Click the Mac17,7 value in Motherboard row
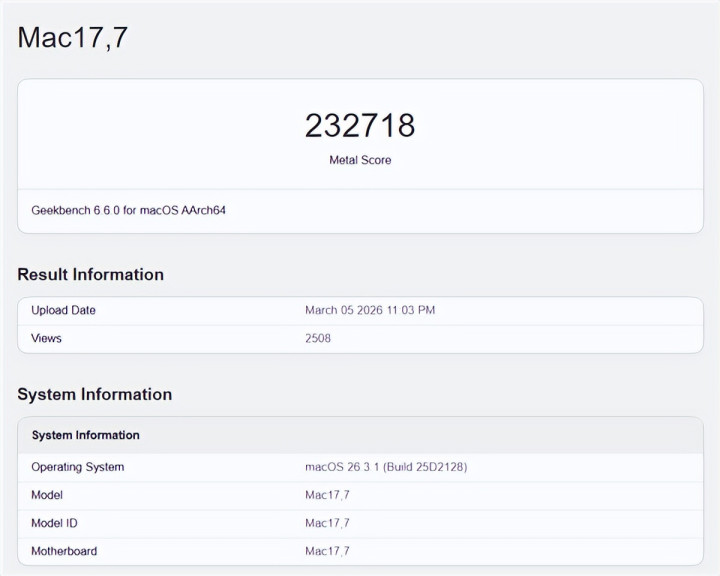Viewport: 720px width, 576px height. coord(327,551)
